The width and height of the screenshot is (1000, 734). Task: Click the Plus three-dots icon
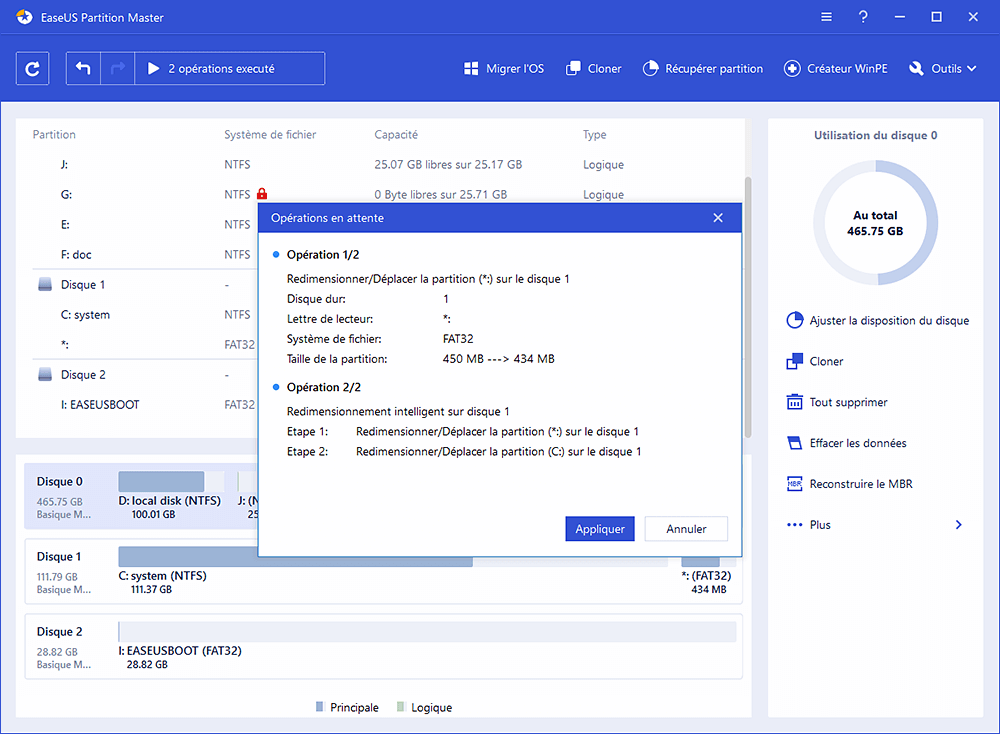pos(795,525)
